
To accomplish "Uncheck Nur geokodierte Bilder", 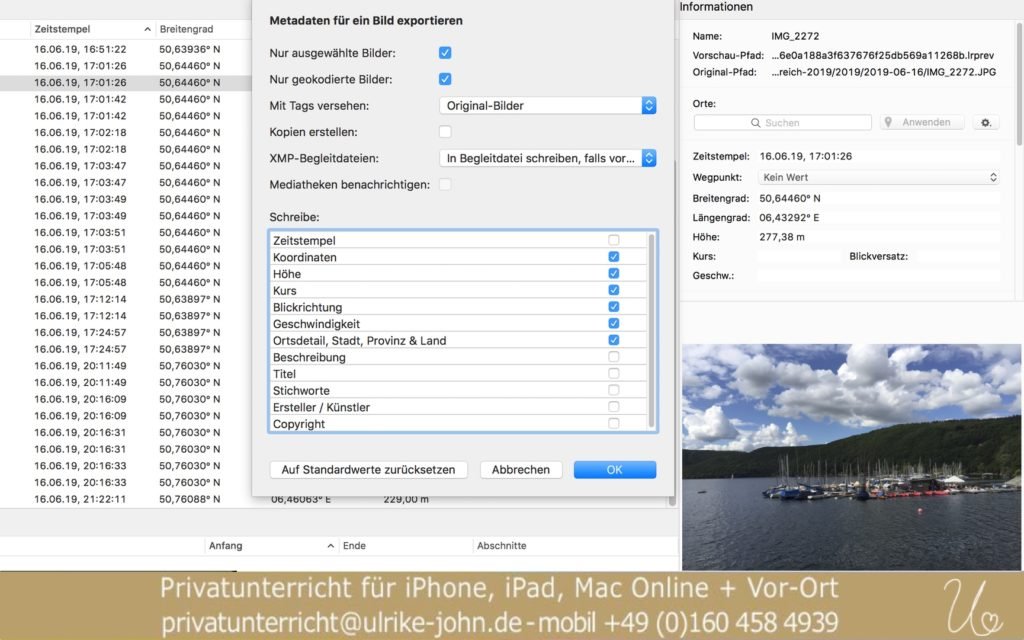I will click(x=444, y=79).
